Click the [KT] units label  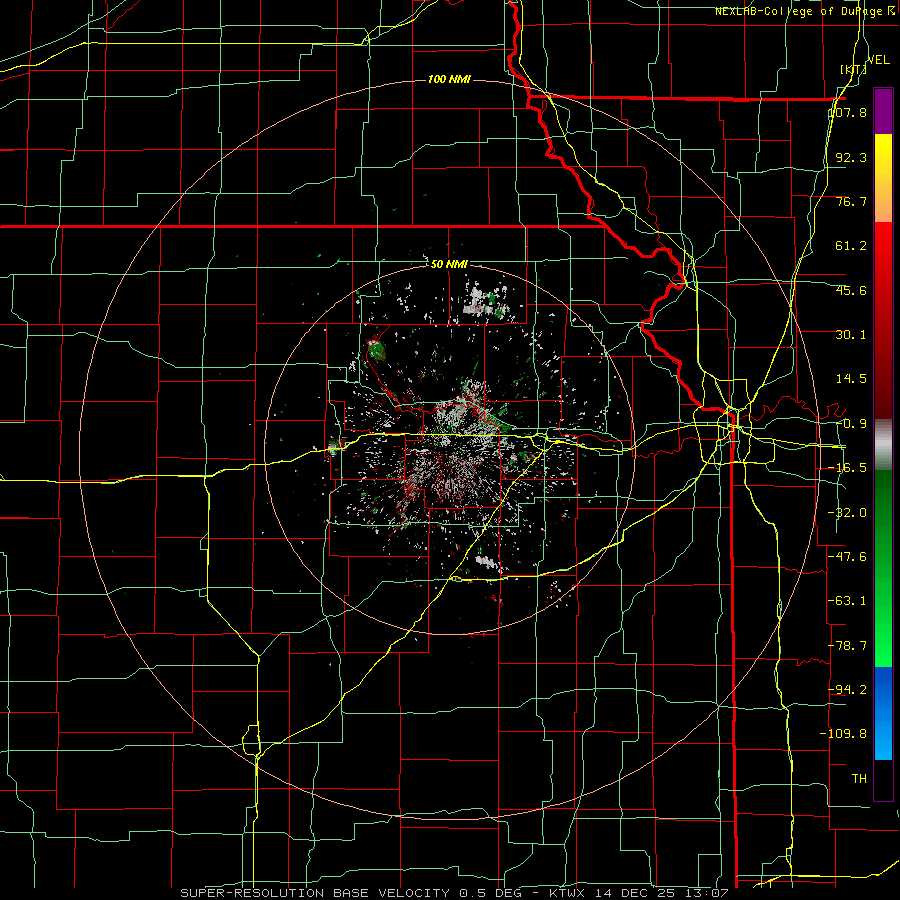[853, 69]
